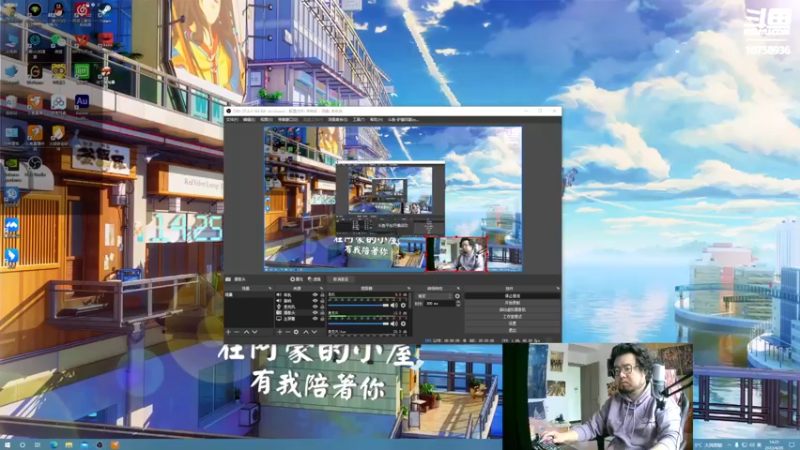Lock the 麦克风 source
The image size is (800, 450).
point(322,307)
